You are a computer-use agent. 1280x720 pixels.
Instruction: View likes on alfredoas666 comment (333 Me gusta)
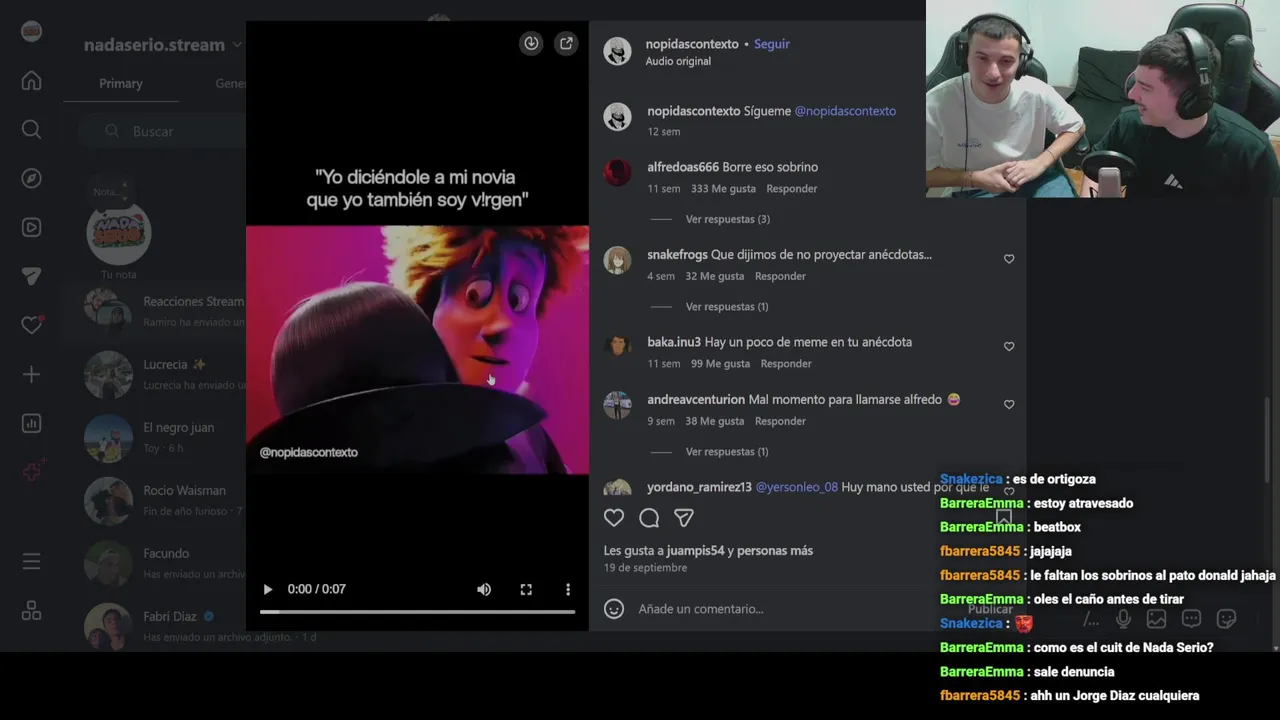coord(723,188)
